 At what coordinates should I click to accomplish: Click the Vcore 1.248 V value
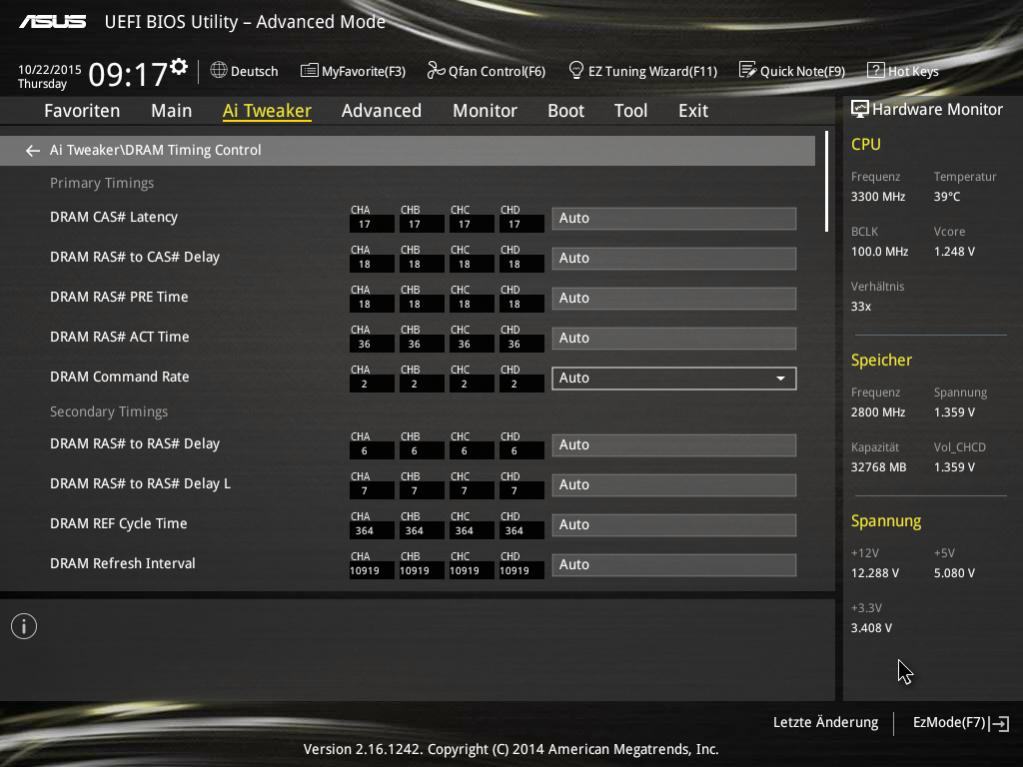point(954,251)
